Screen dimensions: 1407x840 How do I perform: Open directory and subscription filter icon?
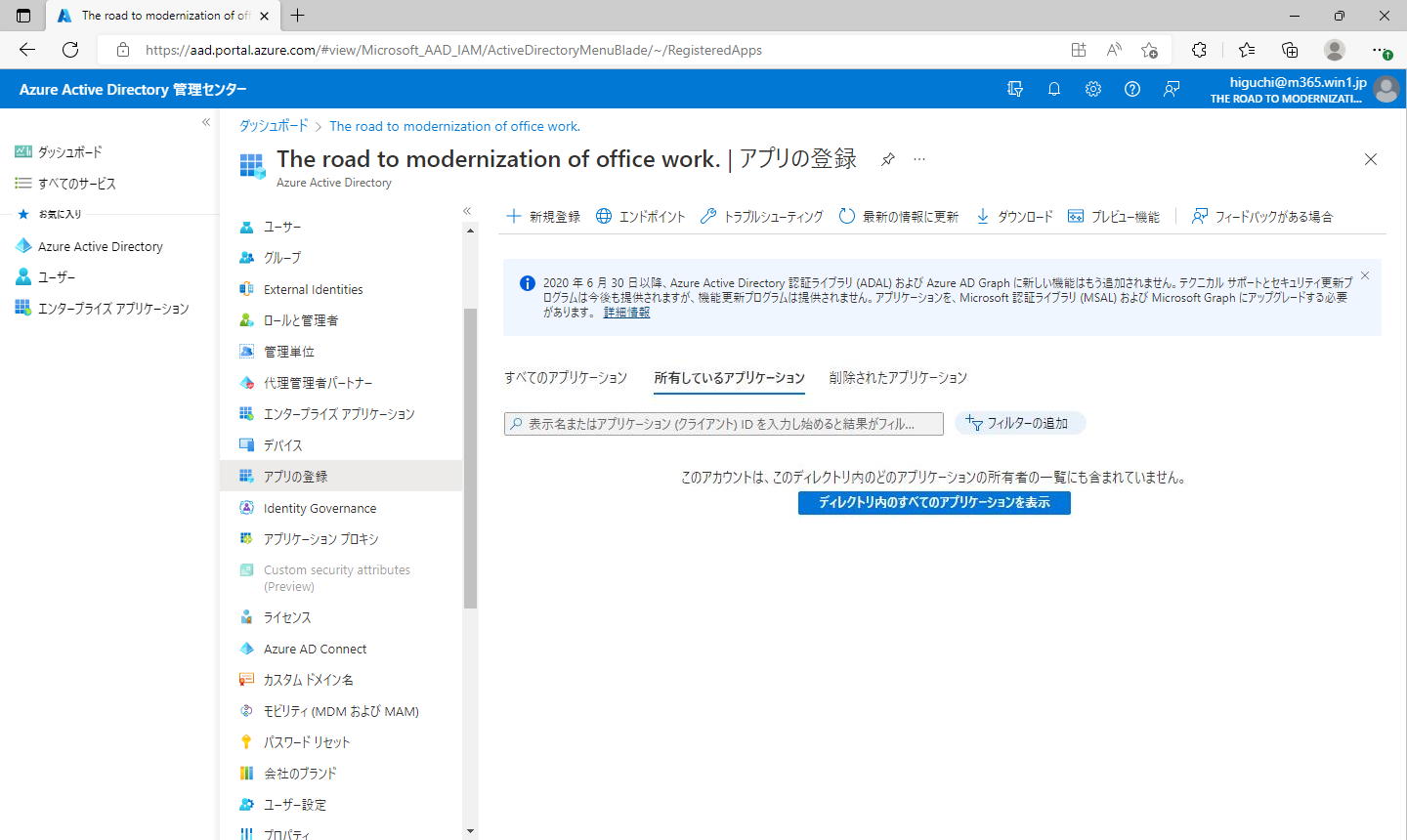tap(1015, 89)
